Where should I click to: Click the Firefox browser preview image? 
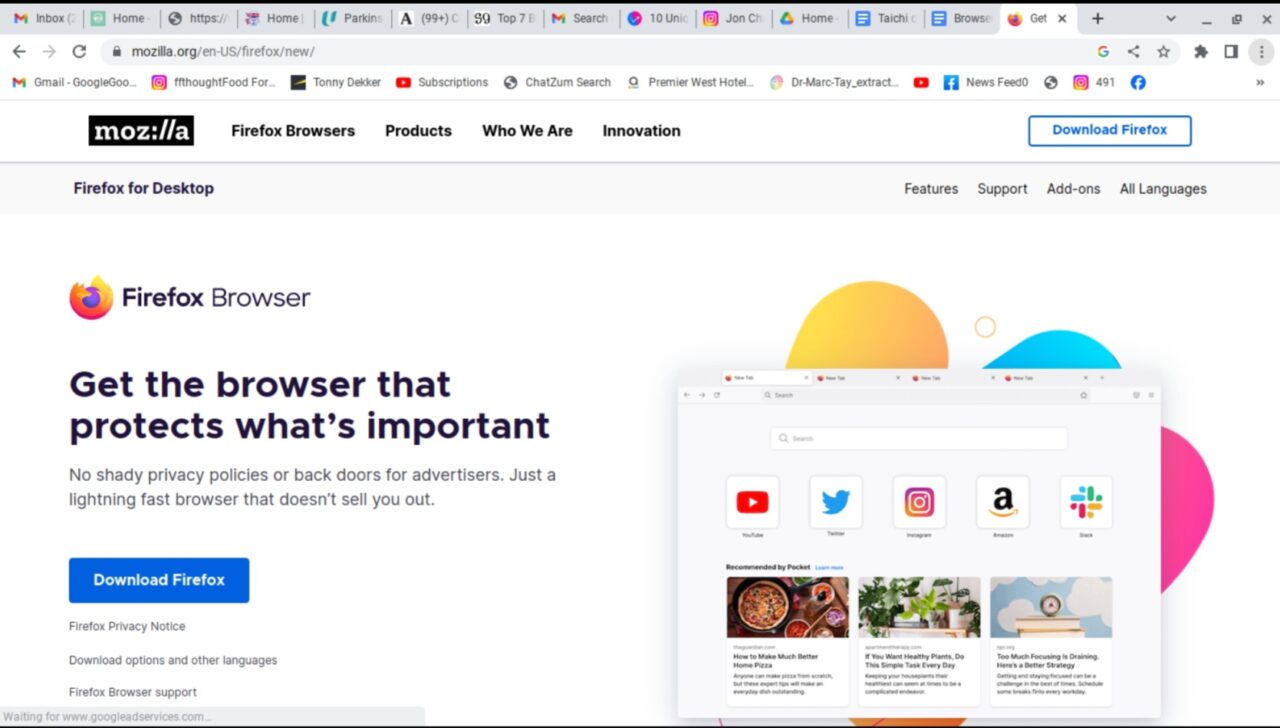coord(919,543)
